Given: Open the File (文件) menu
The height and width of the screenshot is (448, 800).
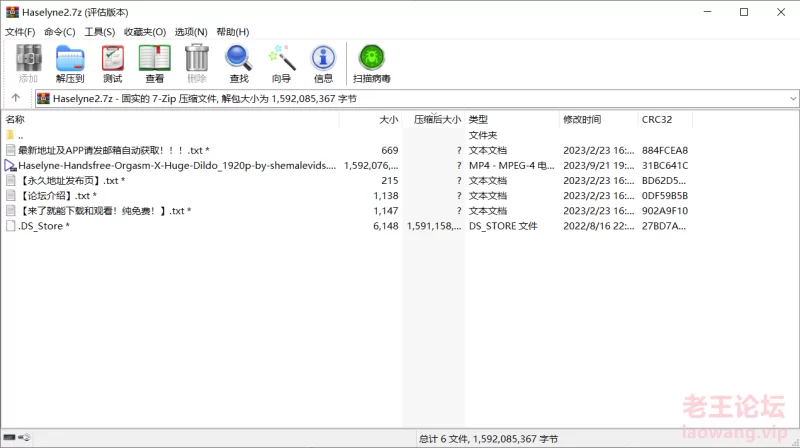Looking at the screenshot, I should (20, 32).
